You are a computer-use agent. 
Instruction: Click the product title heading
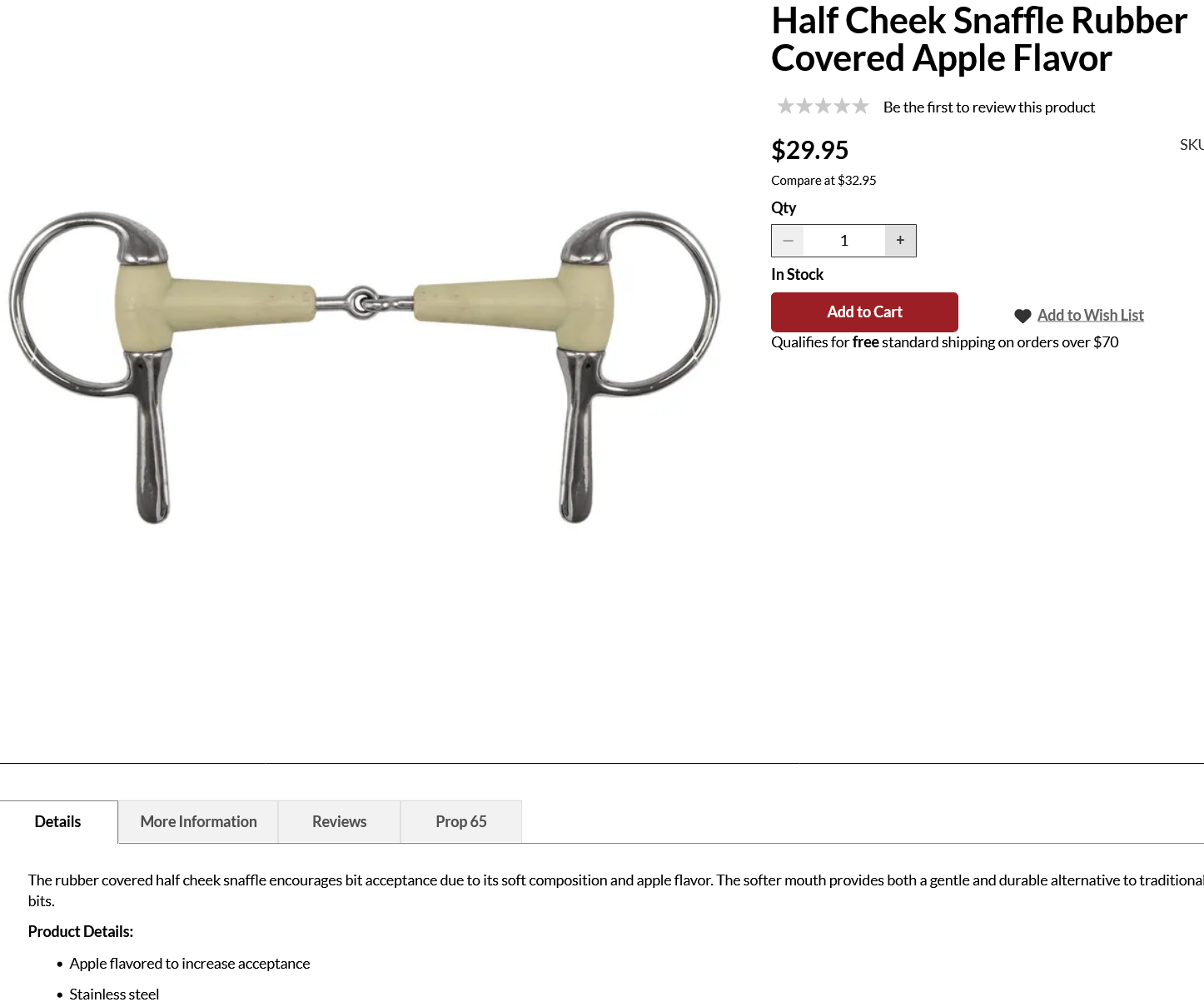click(979, 40)
